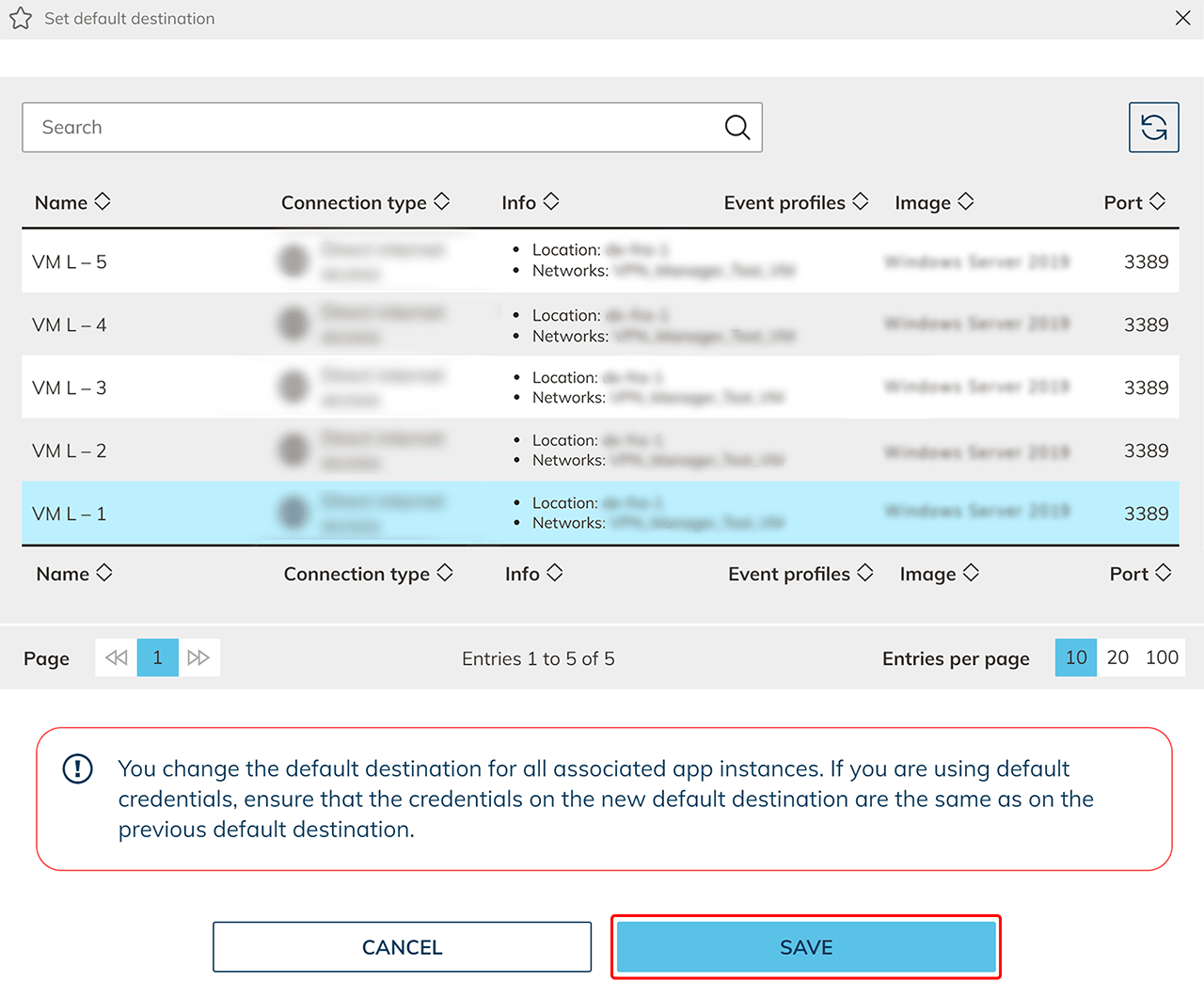Select the VM L – 3 destination
The image size is (1204, 998).
pos(70,388)
